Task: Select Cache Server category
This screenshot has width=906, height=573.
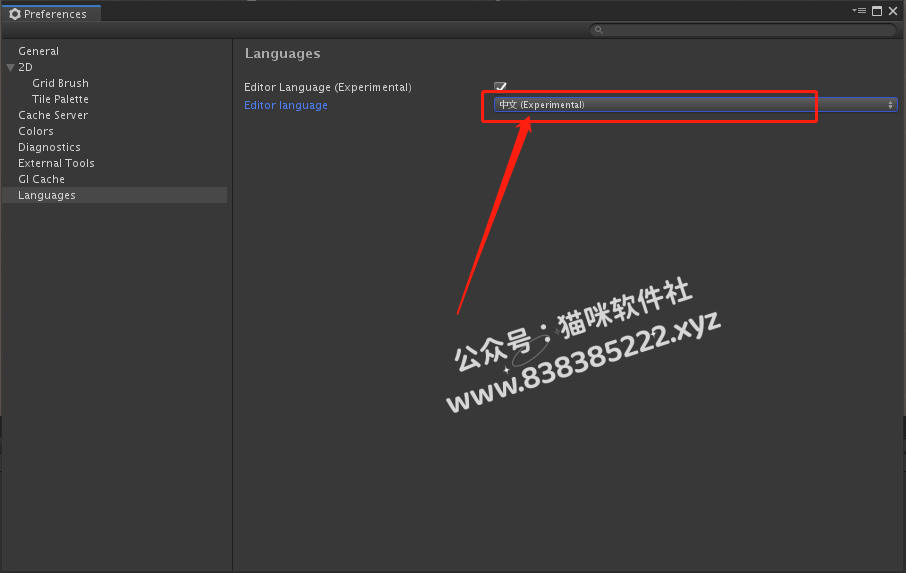Action: tap(53, 115)
